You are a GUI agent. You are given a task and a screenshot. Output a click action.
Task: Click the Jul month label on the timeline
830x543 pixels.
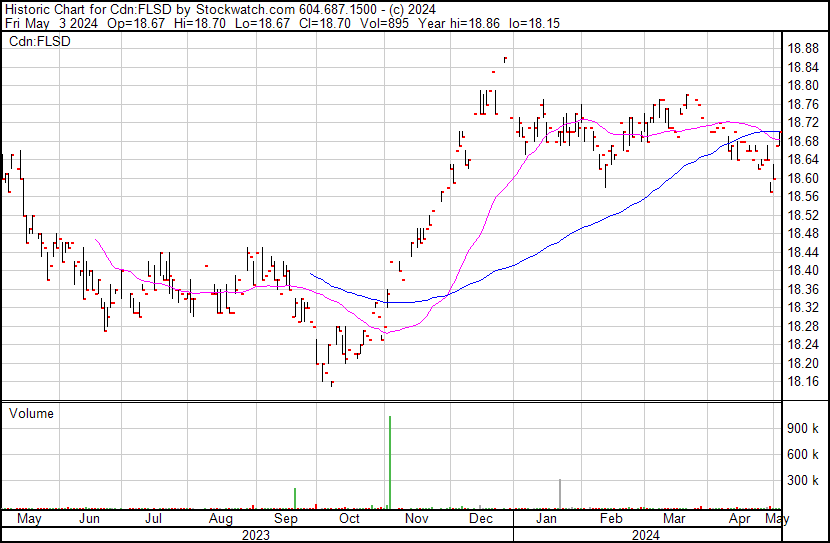[154, 520]
